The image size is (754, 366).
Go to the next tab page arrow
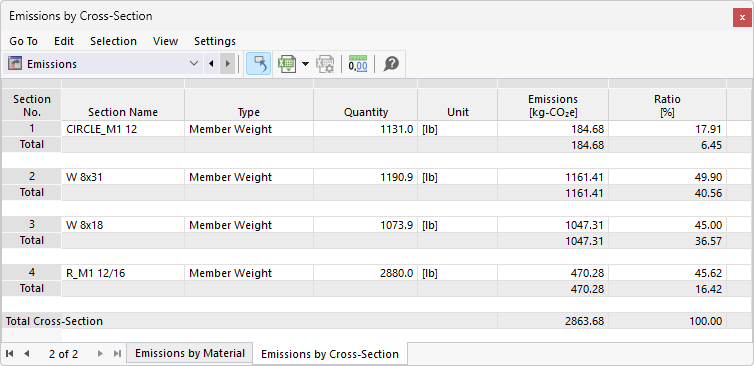click(x=100, y=354)
